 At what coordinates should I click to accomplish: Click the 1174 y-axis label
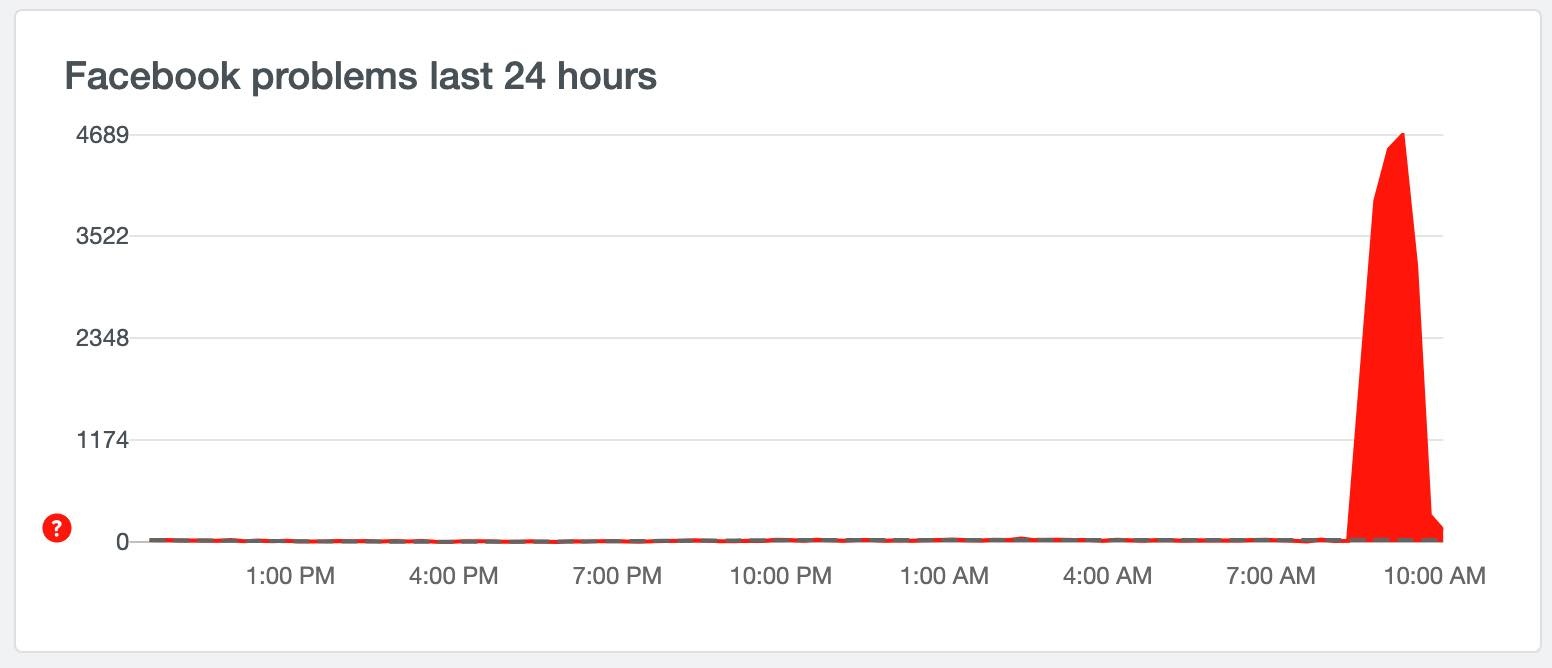tap(102, 439)
